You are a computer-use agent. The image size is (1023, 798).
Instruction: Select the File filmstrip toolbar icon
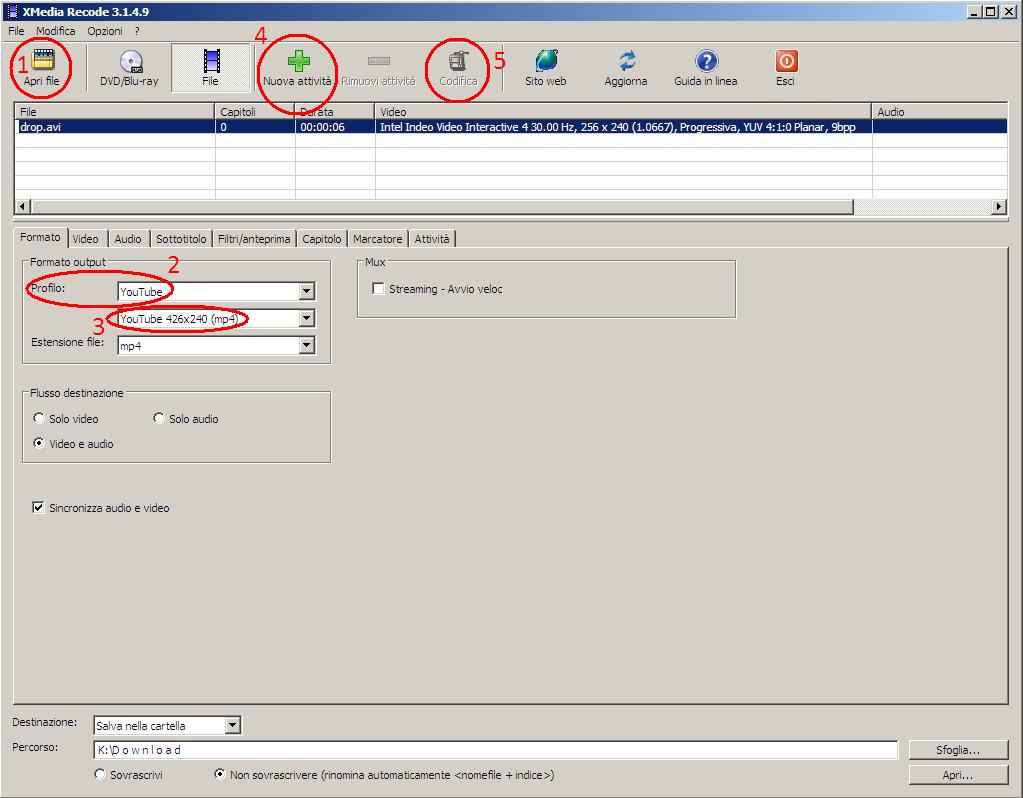(210, 63)
